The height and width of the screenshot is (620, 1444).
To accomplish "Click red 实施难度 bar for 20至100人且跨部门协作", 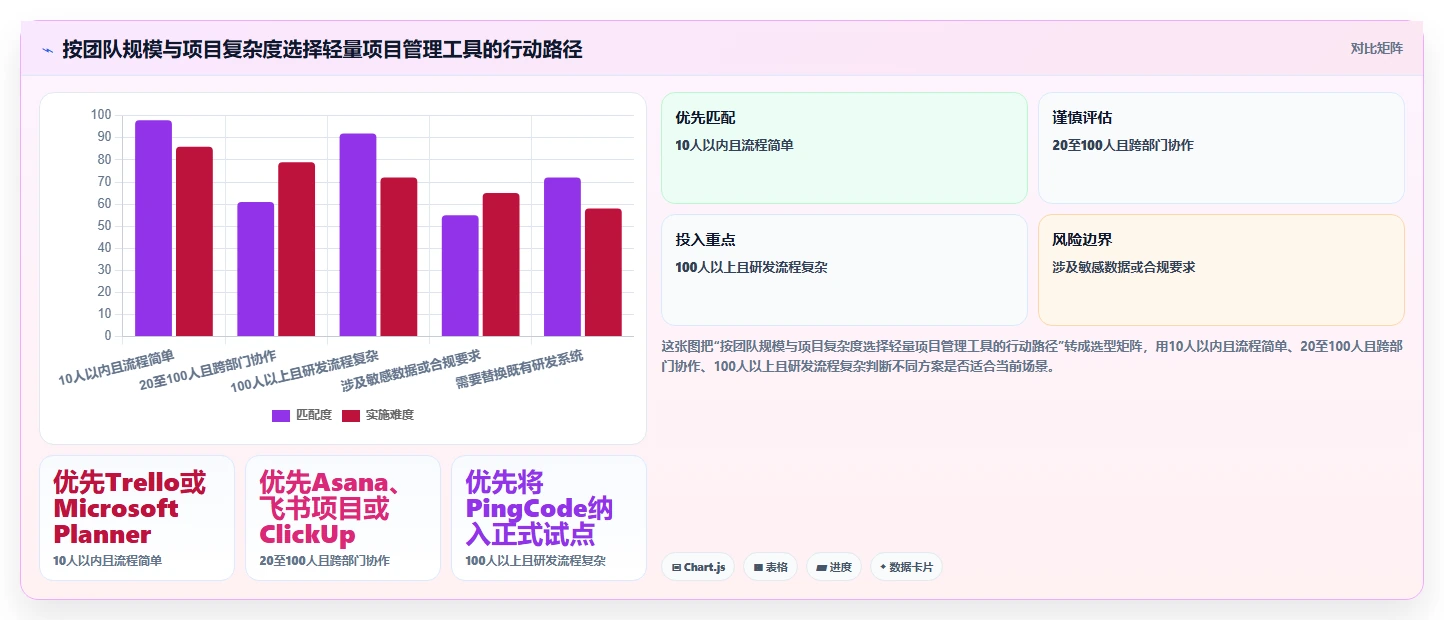I will [x=297, y=249].
